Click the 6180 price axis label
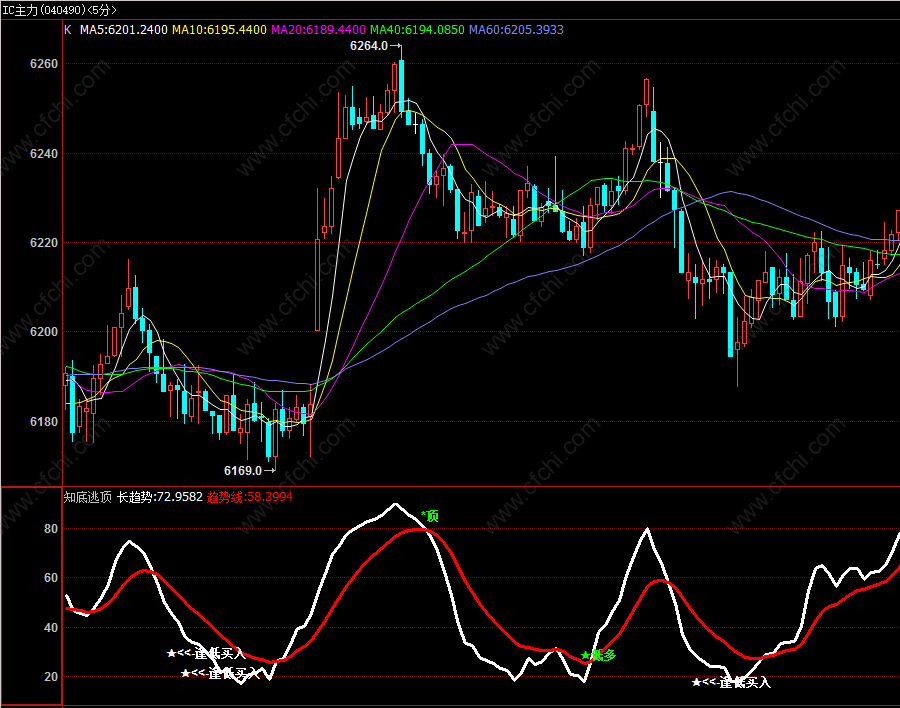The width and height of the screenshot is (900, 708). coord(44,422)
